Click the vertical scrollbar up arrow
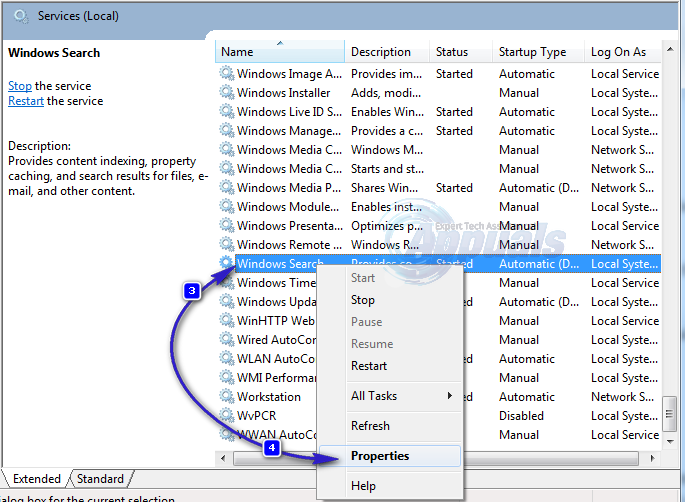This screenshot has height=502, width=685. tap(670, 49)
